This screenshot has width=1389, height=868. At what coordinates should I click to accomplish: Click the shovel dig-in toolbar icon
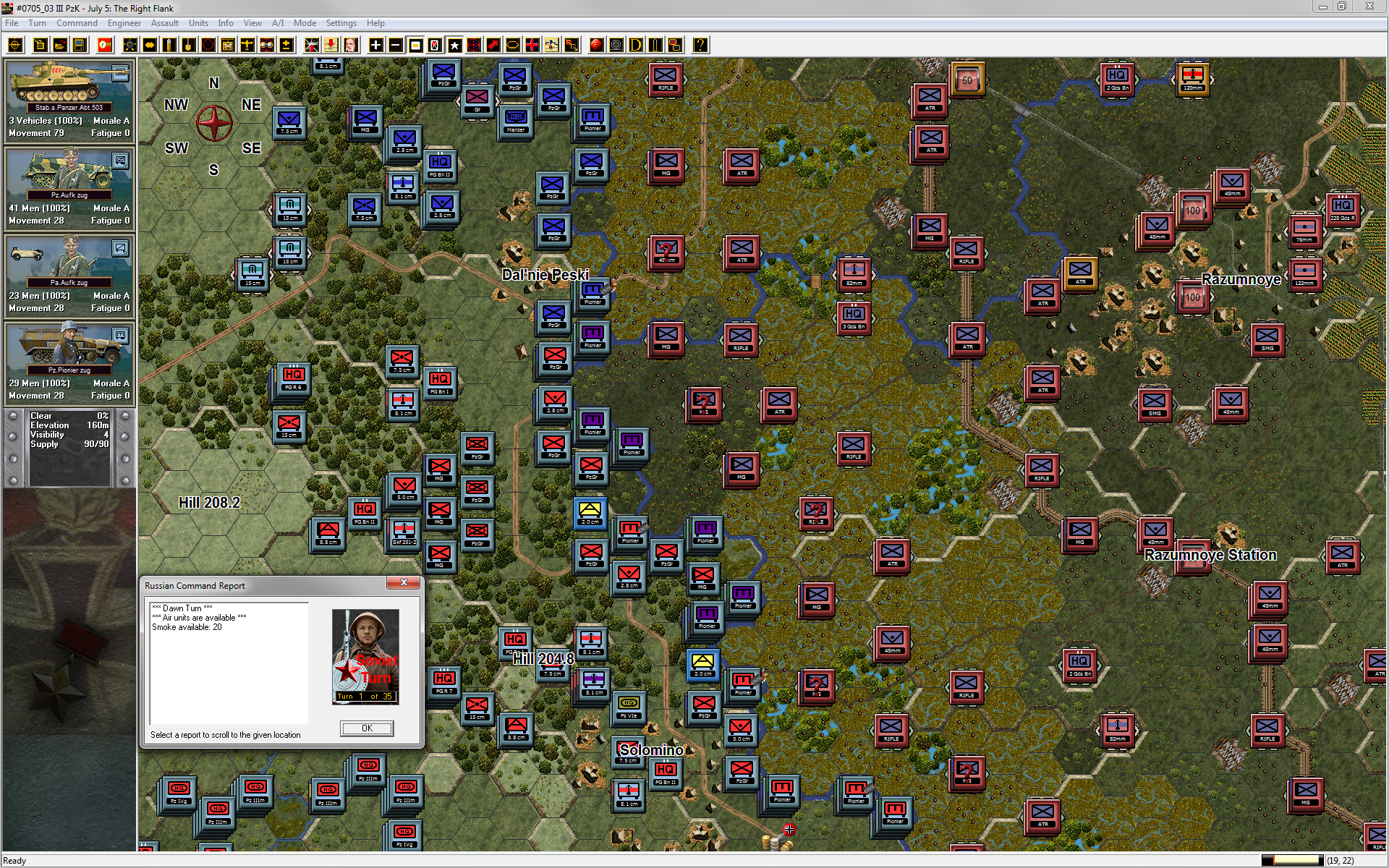point(189,45)
